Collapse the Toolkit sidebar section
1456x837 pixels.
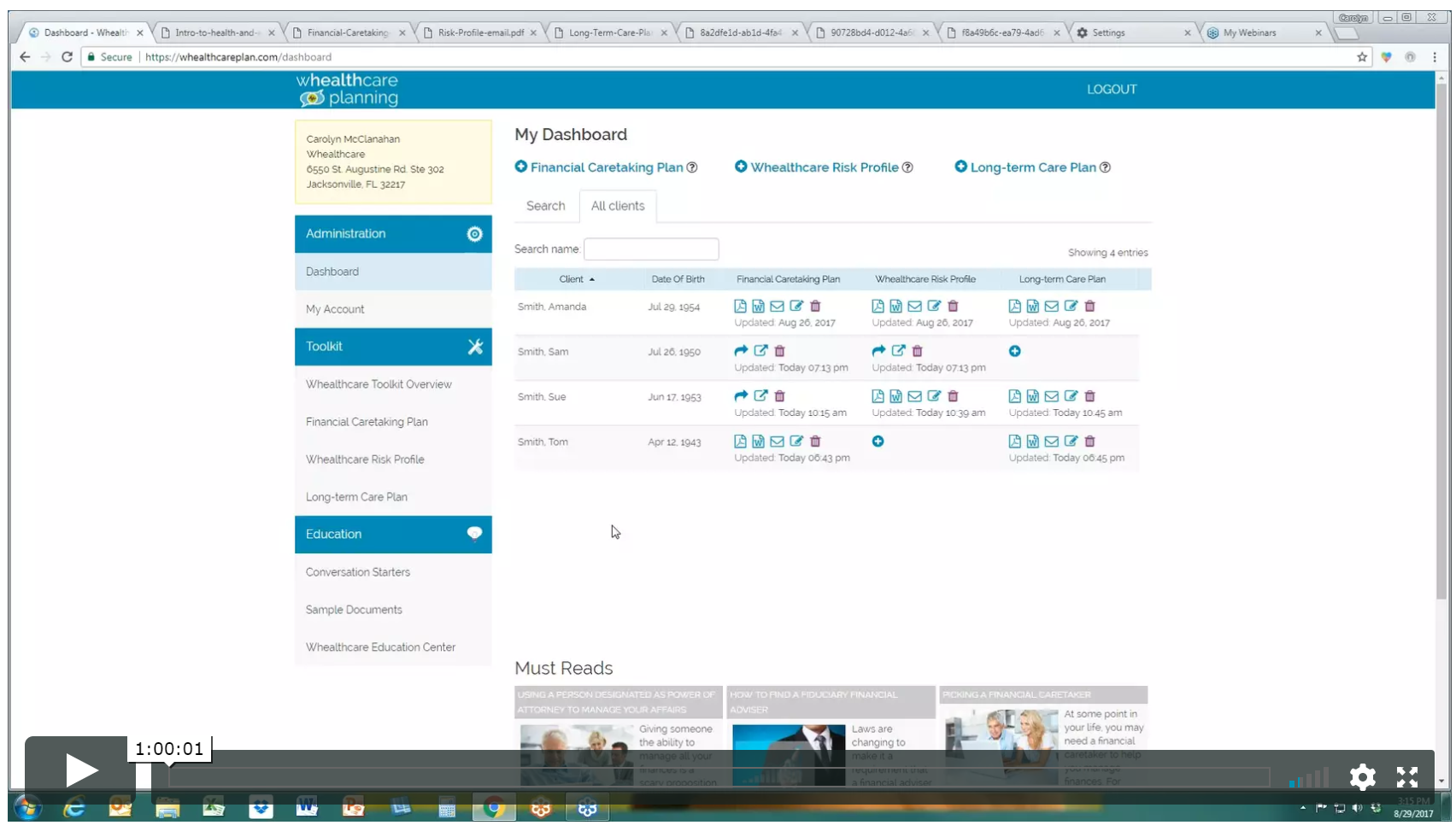click(474, 347)
